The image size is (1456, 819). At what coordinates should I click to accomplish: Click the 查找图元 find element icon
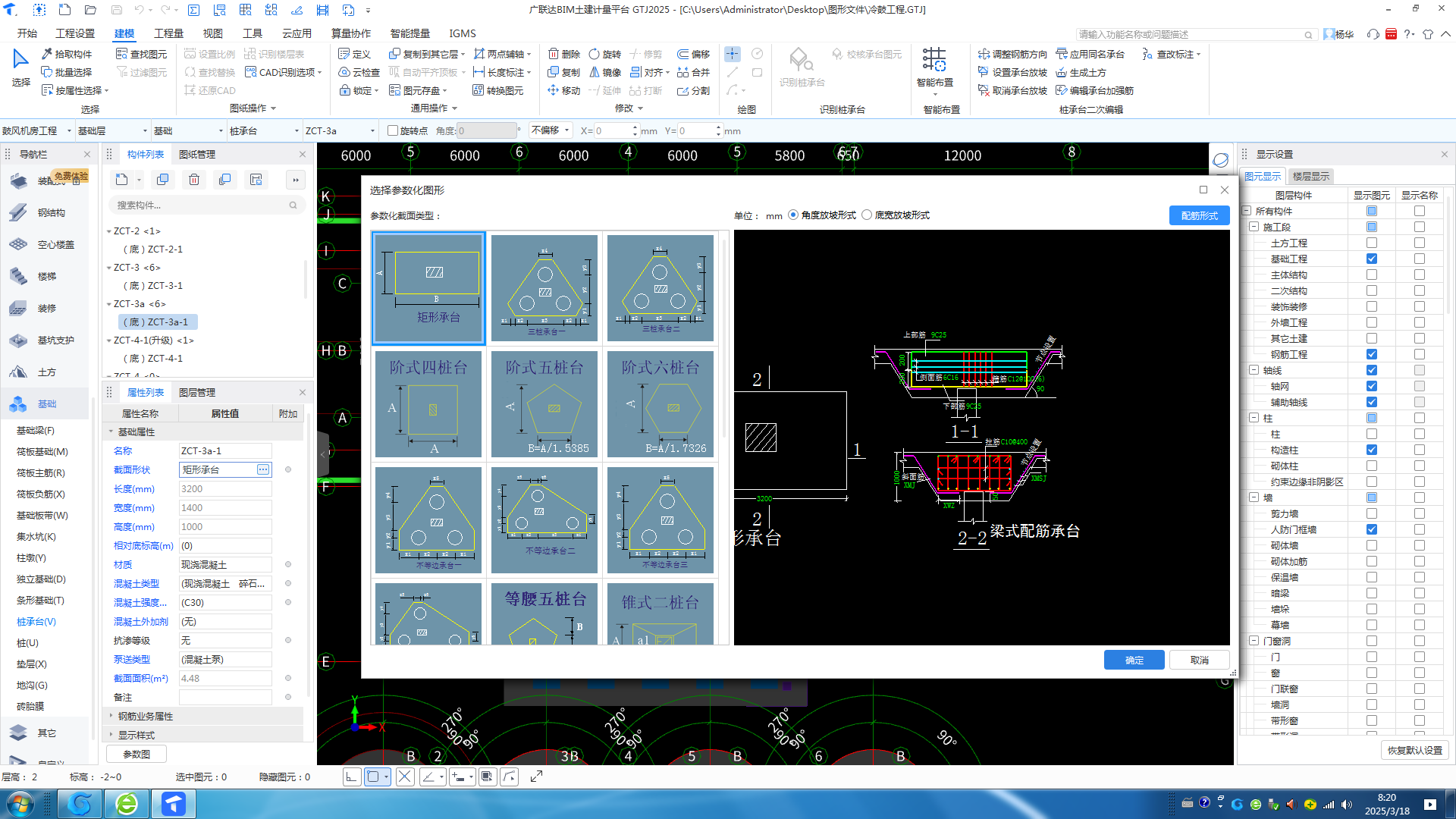[x=121, y=54]
